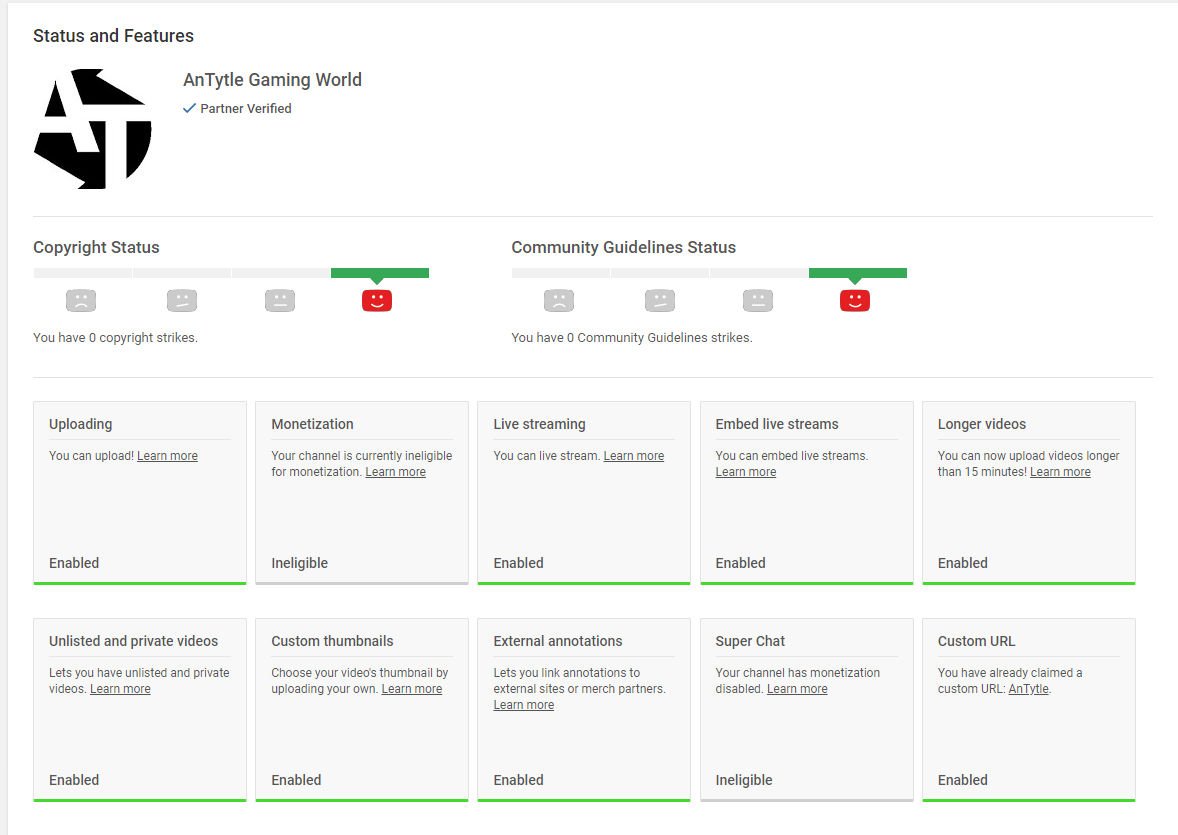Screen dimensions: 1178x835
Task: Click the sad gray face under Community Guidelines Status
Action: coord(559,301)
